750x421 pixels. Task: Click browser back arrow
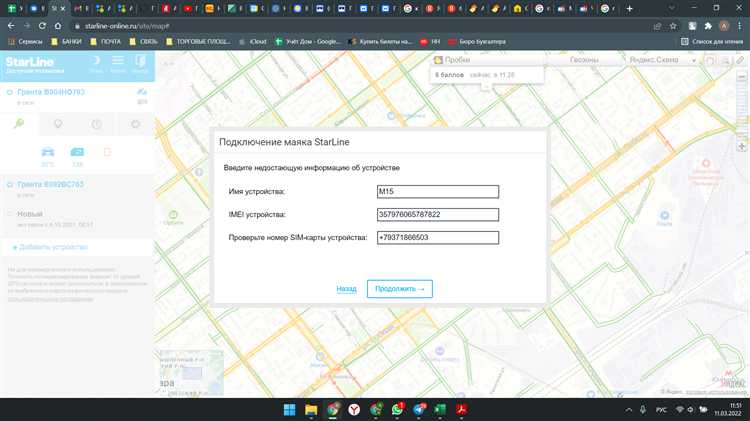11,26
